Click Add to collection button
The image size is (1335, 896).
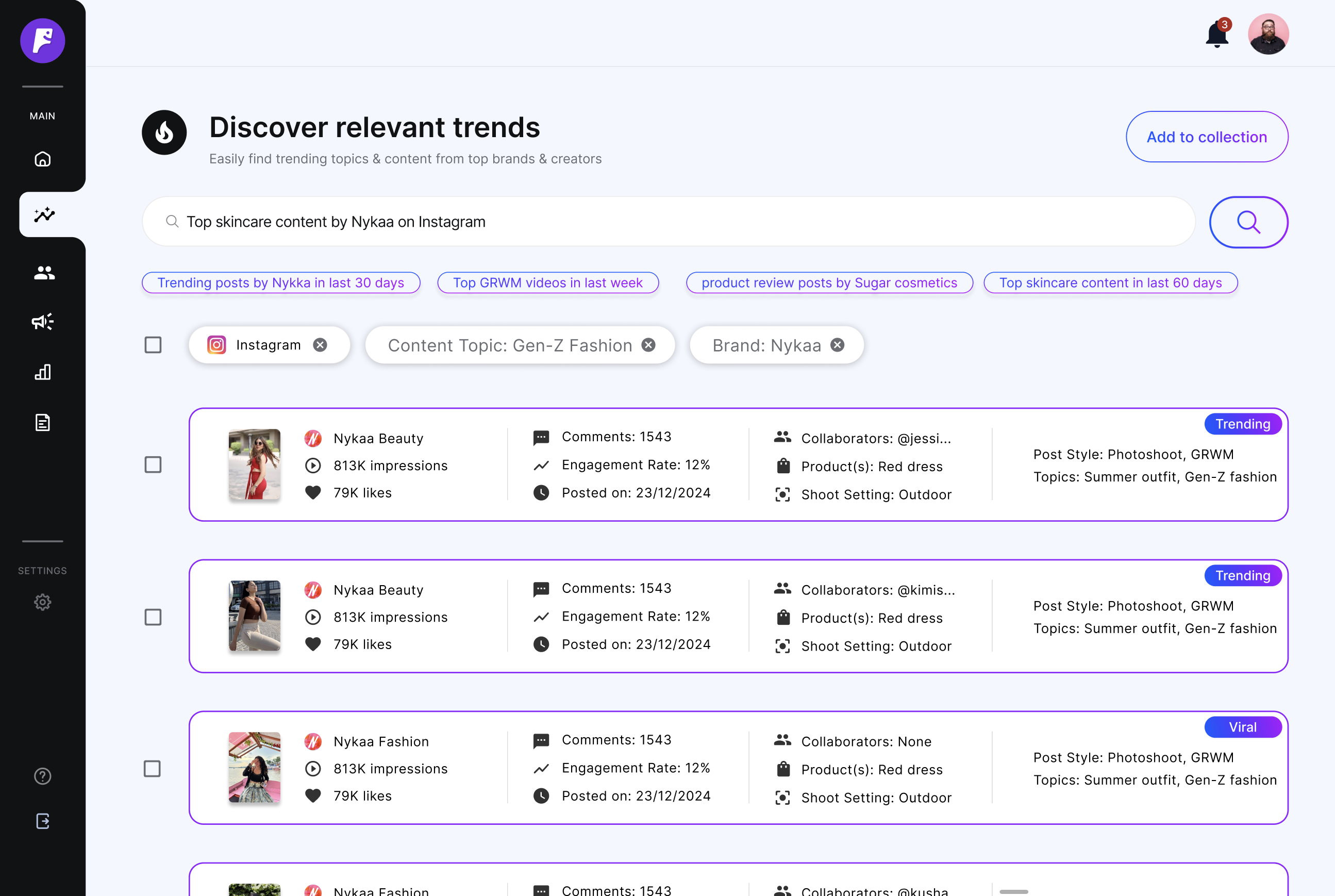pyautogui.click(x=1207, y=137)
